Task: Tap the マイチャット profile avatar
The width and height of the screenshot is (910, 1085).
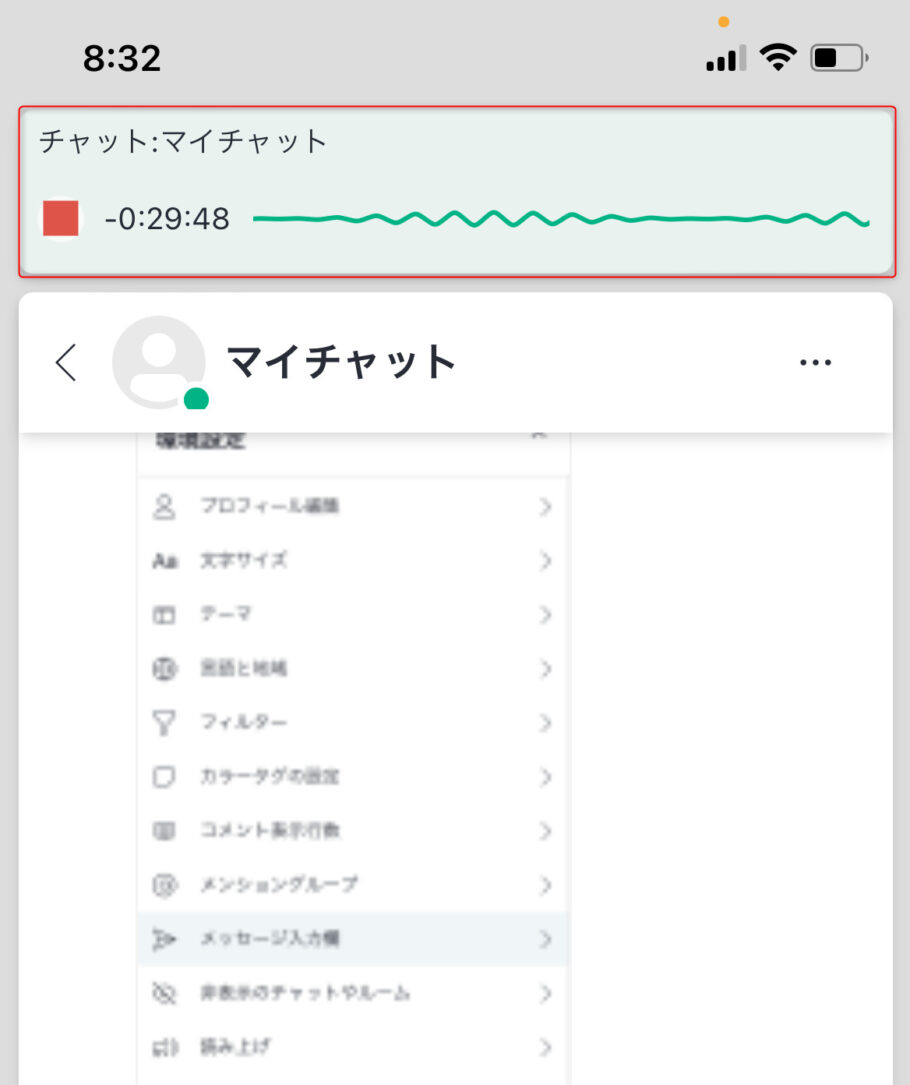Action: (159, 362)
